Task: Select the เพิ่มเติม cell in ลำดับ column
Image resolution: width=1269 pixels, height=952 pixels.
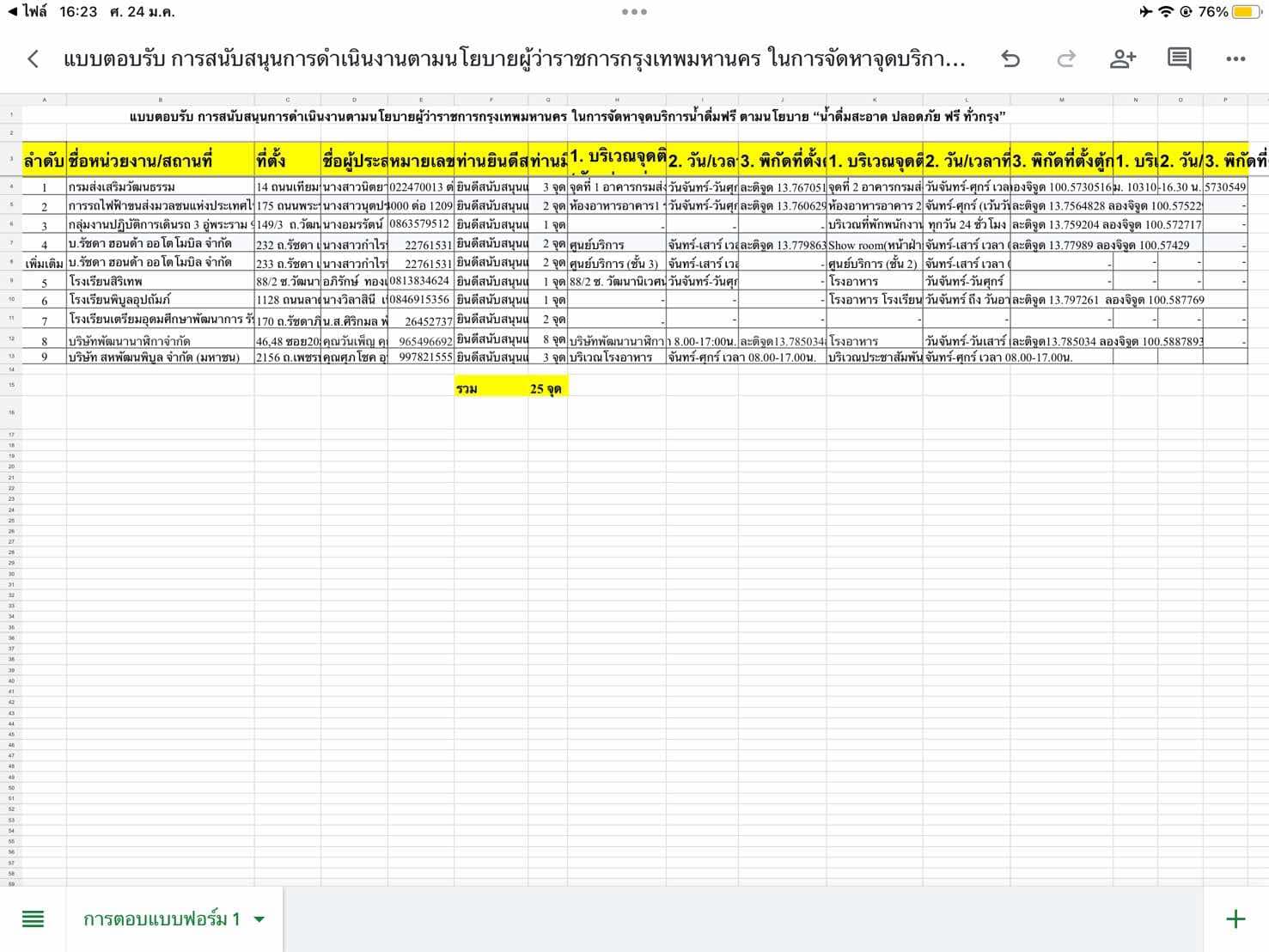Action: pyautogui.click(x=44, y=262)
